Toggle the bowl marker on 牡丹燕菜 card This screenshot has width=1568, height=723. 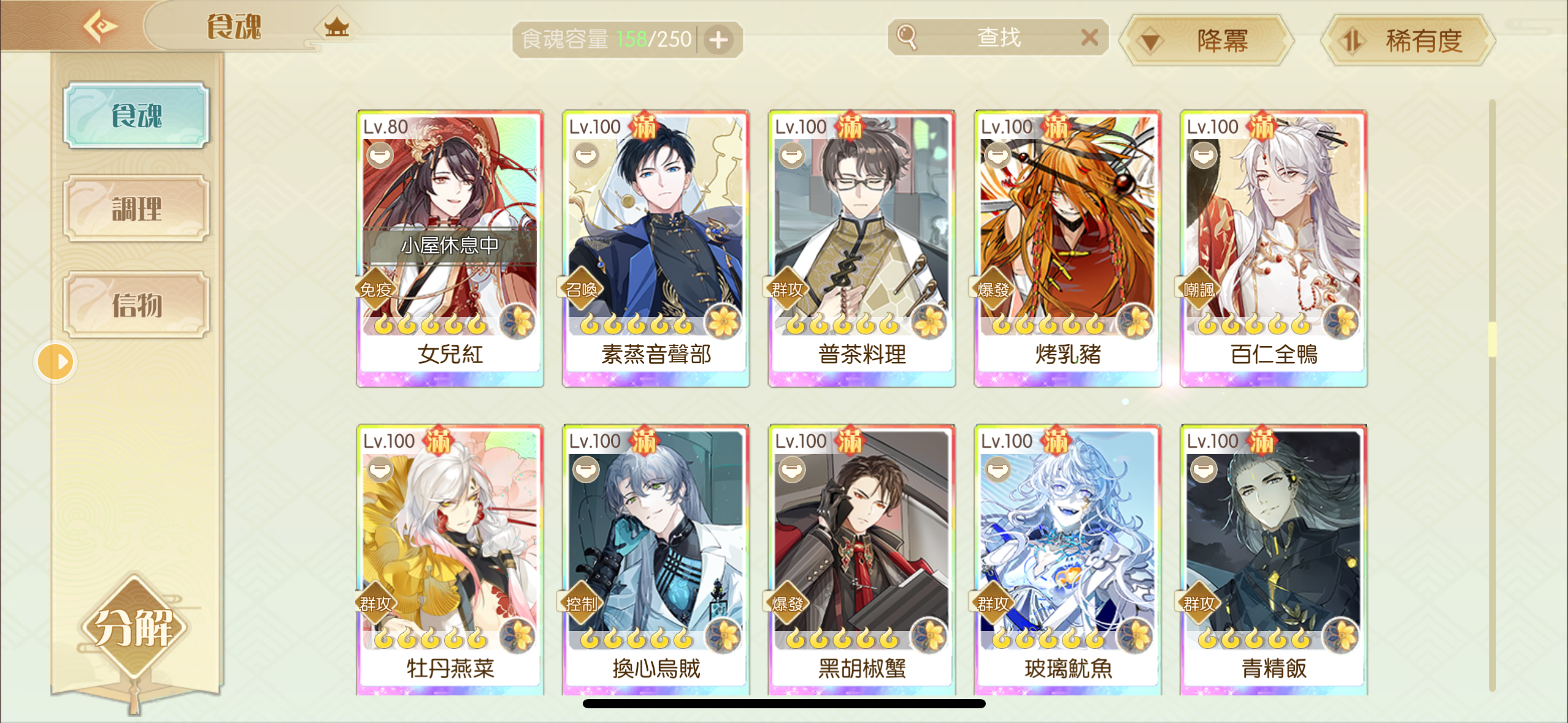tap(380, 469)
